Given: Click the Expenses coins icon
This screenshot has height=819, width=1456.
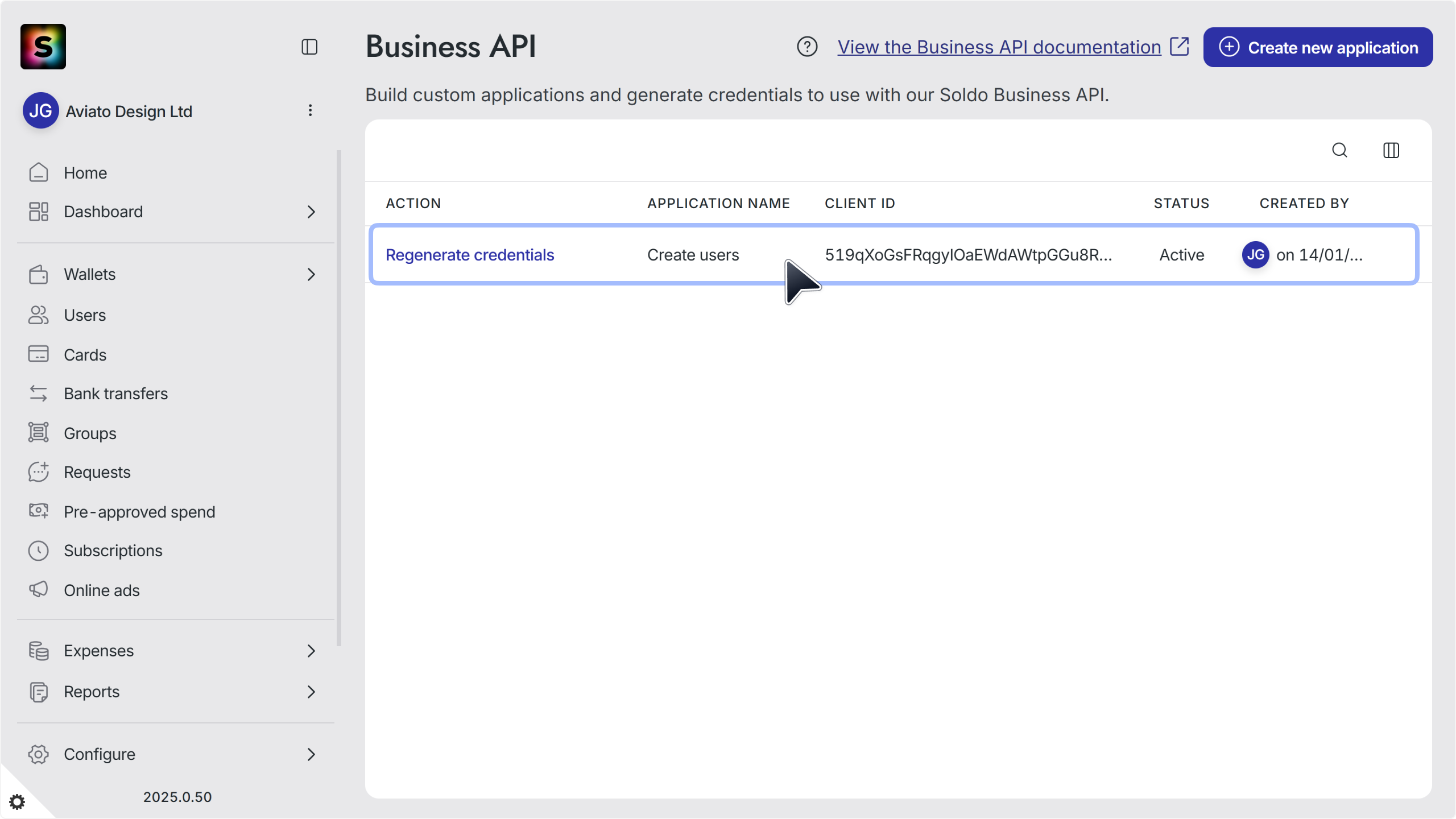Looking at the screenshot, I should point(38,651).
